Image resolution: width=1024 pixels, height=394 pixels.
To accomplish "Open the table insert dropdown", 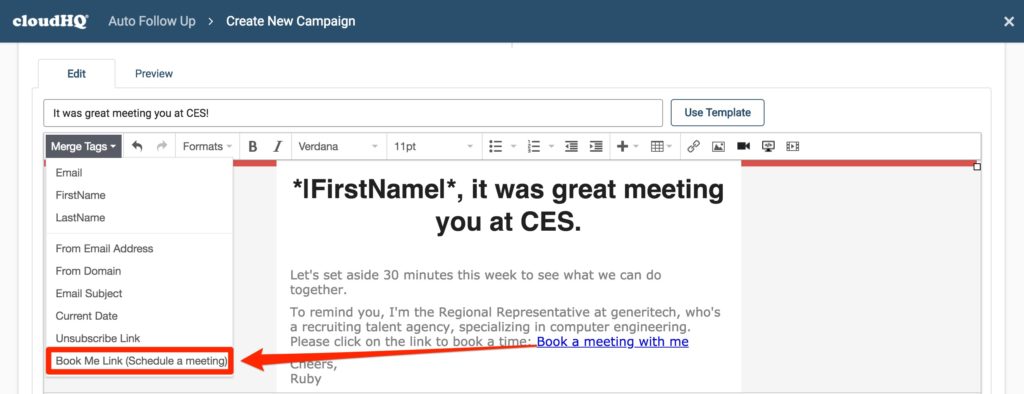I will [661, 146].
